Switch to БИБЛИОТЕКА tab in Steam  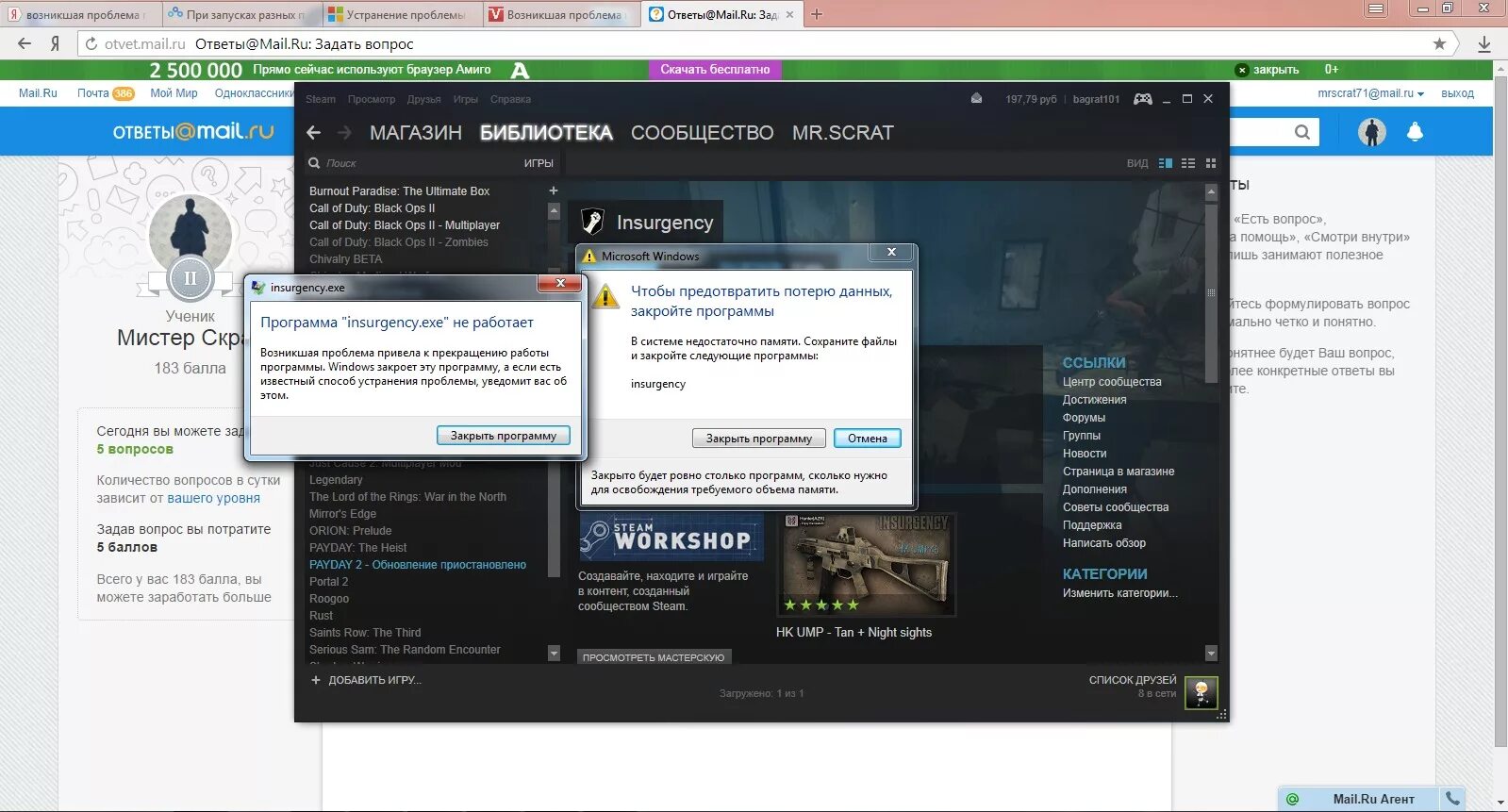pos(546,133)
